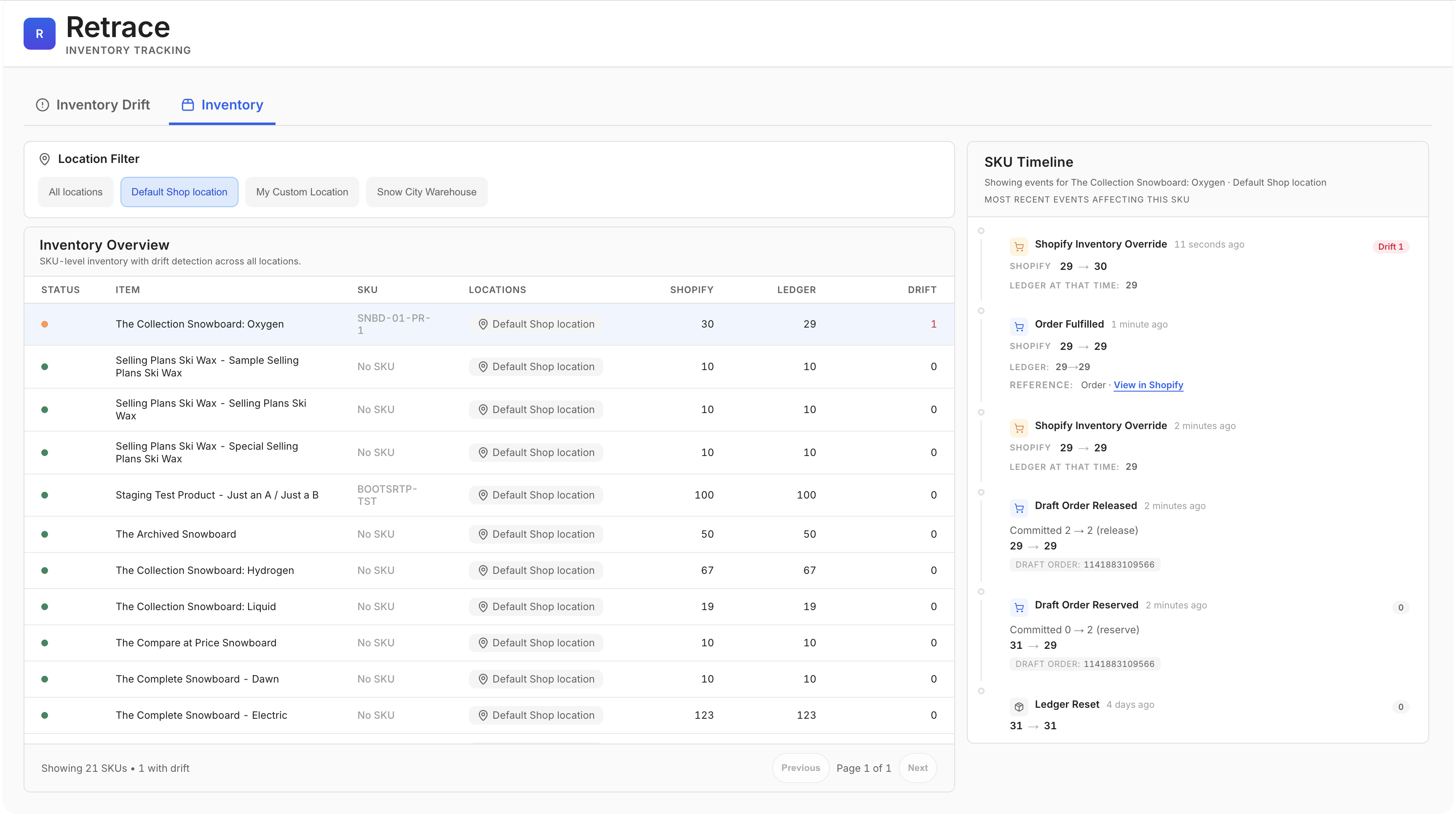Viewport: 1456px width, 816px height.
Task: Select The Collection Snowboard: Oxygen row
Action: 489,324
